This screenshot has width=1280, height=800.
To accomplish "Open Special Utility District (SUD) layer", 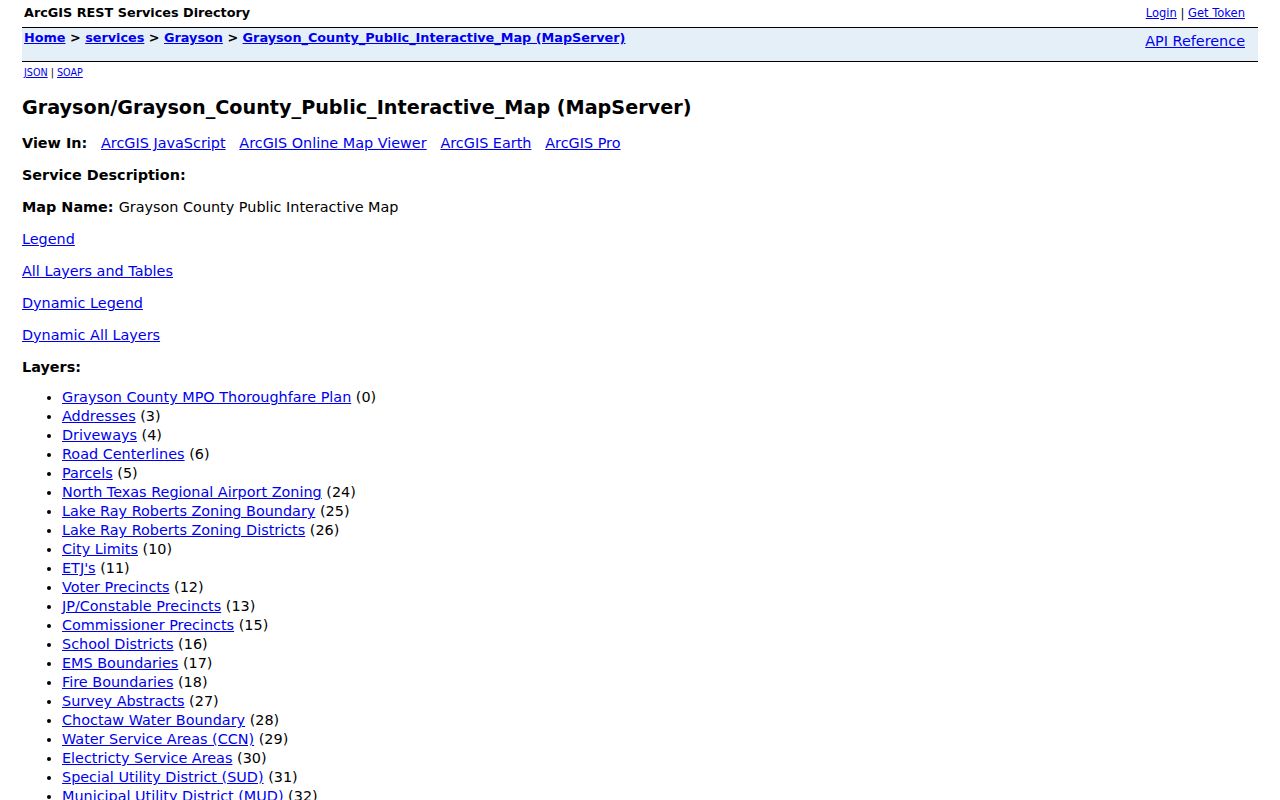I will (163, 777).
